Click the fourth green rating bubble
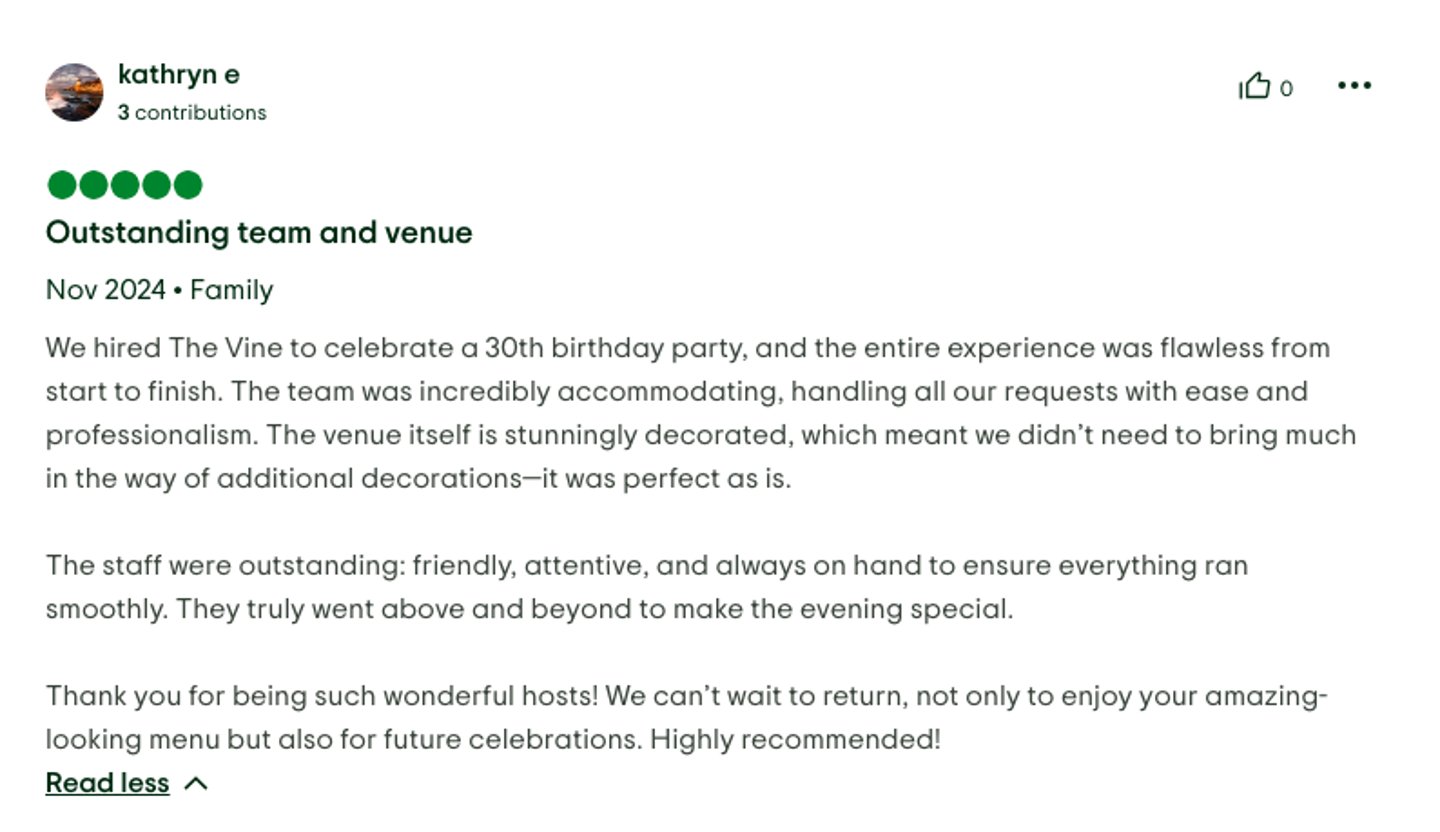Viewport: 1440px width, 832px height. pos(156,185)
